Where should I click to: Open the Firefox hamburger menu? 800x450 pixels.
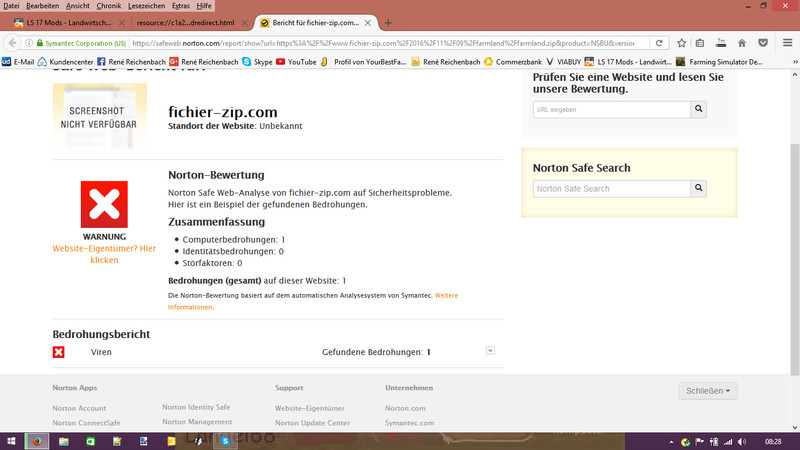[787, 43]
